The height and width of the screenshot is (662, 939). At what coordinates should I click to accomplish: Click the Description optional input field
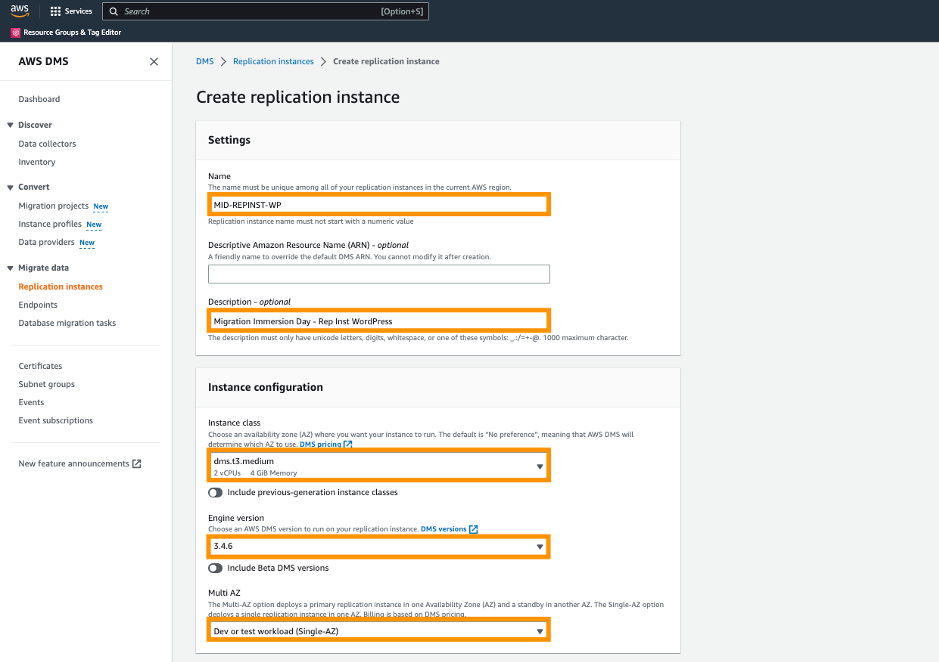378,321
